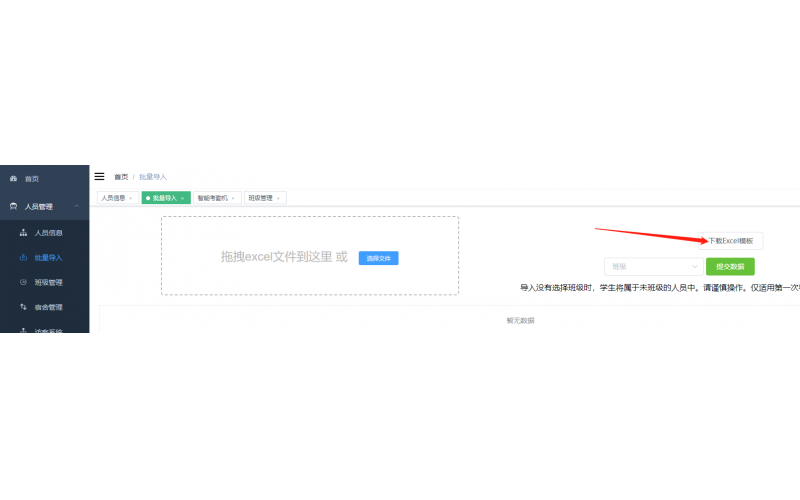The height and width of the screenshot is (500, 800).
Task: Click the 首页 dashboard icon in sidebar
Action: point(14,179)
